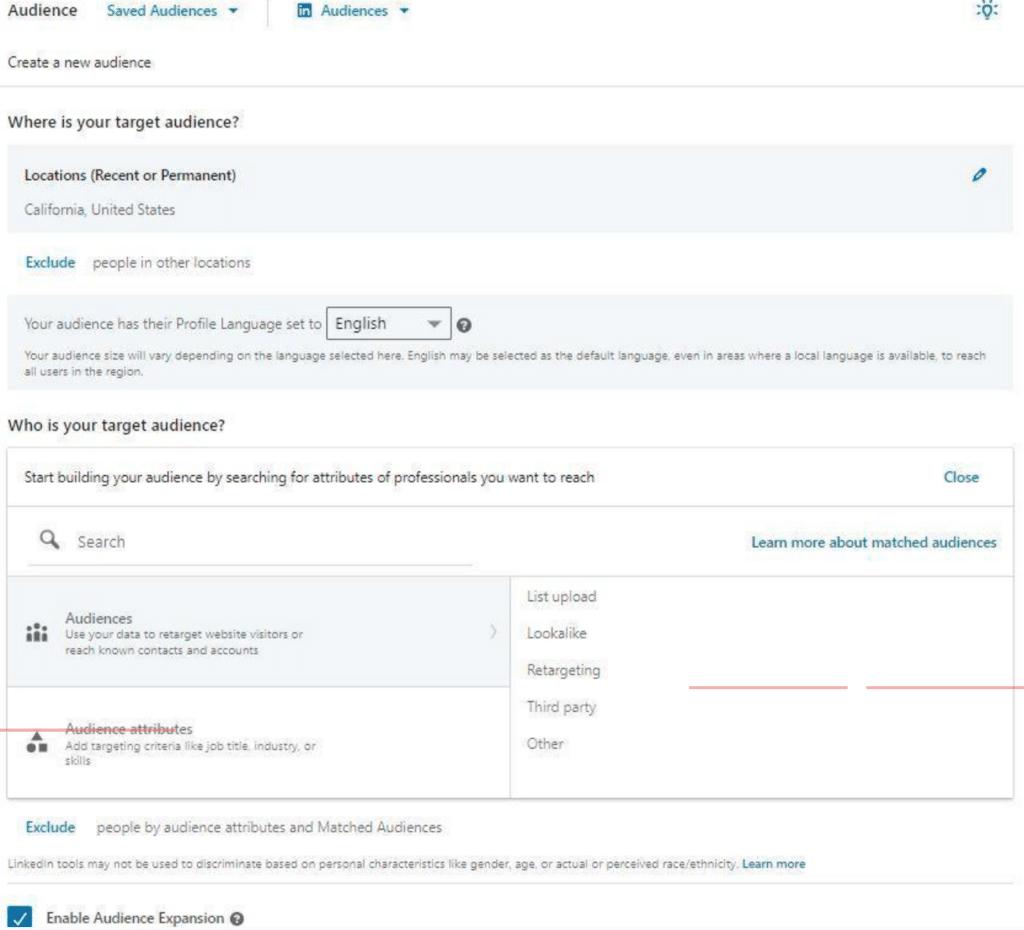Image resolution: width=1024 pixels, height=930 pixels.
Task: Click the lightbulb tips icon
Action: click(986, 11)
